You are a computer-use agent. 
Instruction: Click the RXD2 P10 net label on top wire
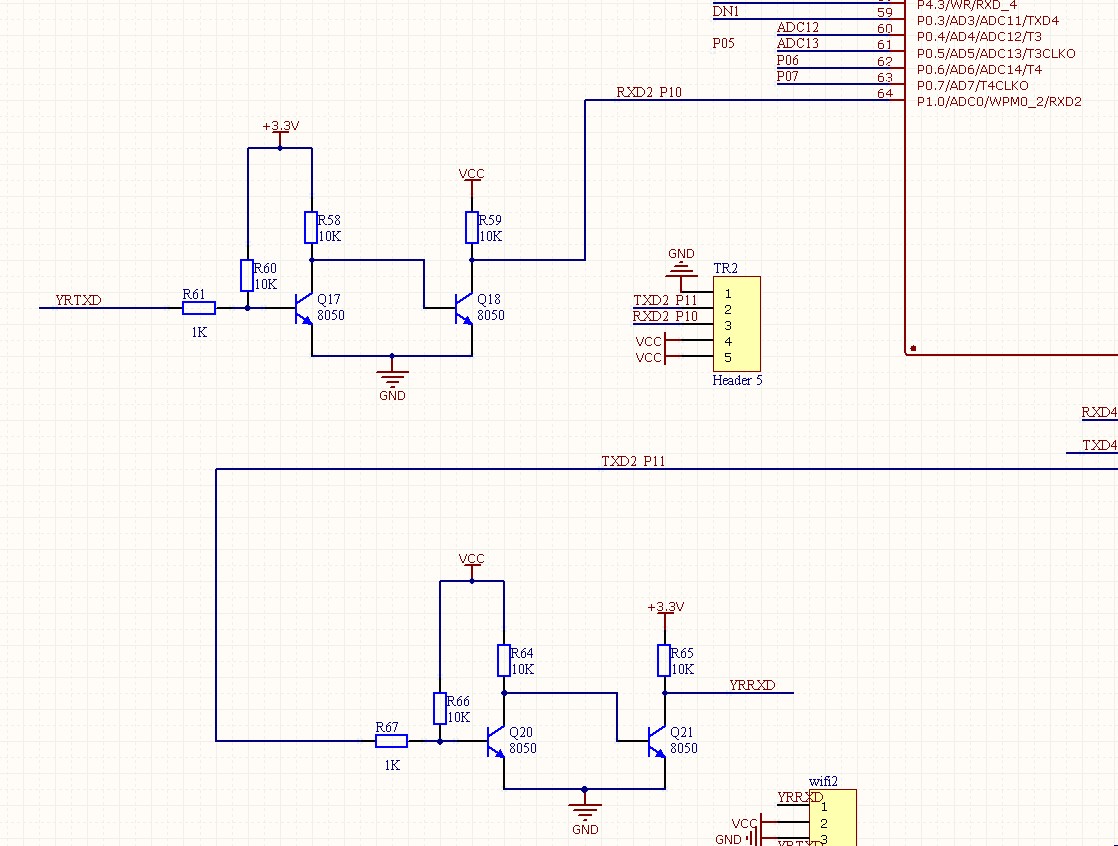pos(649,92)
